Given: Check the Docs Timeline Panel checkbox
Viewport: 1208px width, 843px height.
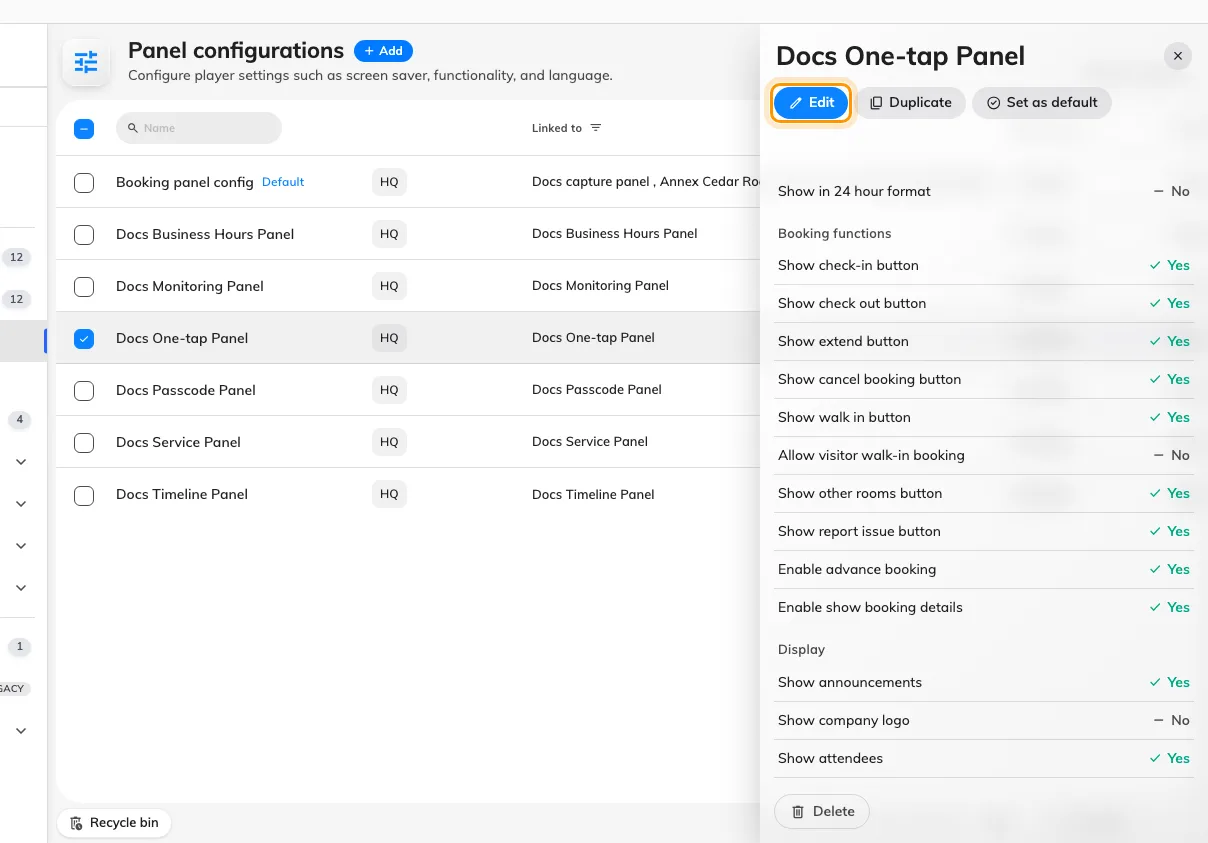Looking at the screenshot, I should point(84,494).
